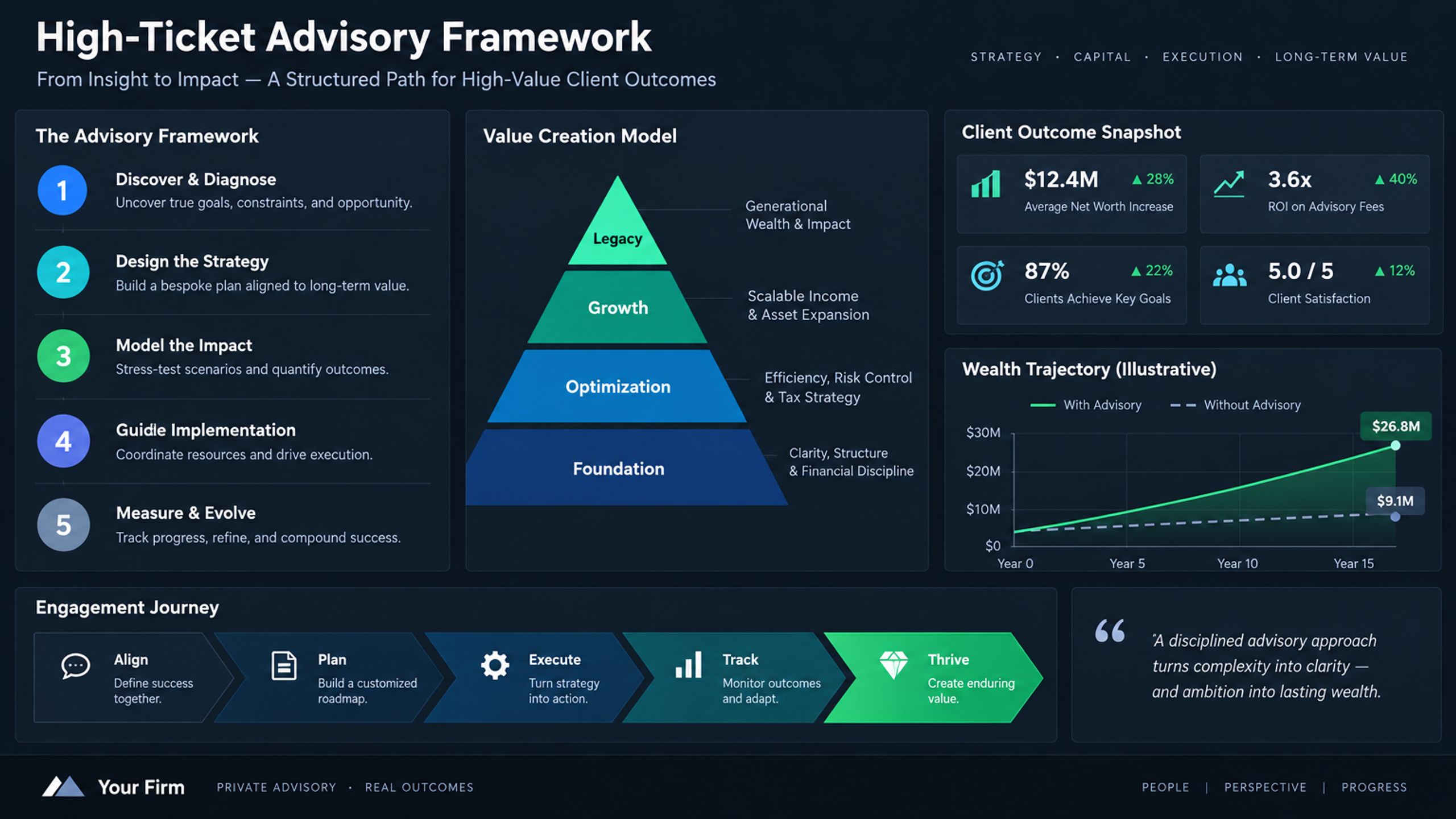Viewport: 1456px width, 819px height.
Task: Click the Your Firm mountain logo
Action: (x=63, y=786)
